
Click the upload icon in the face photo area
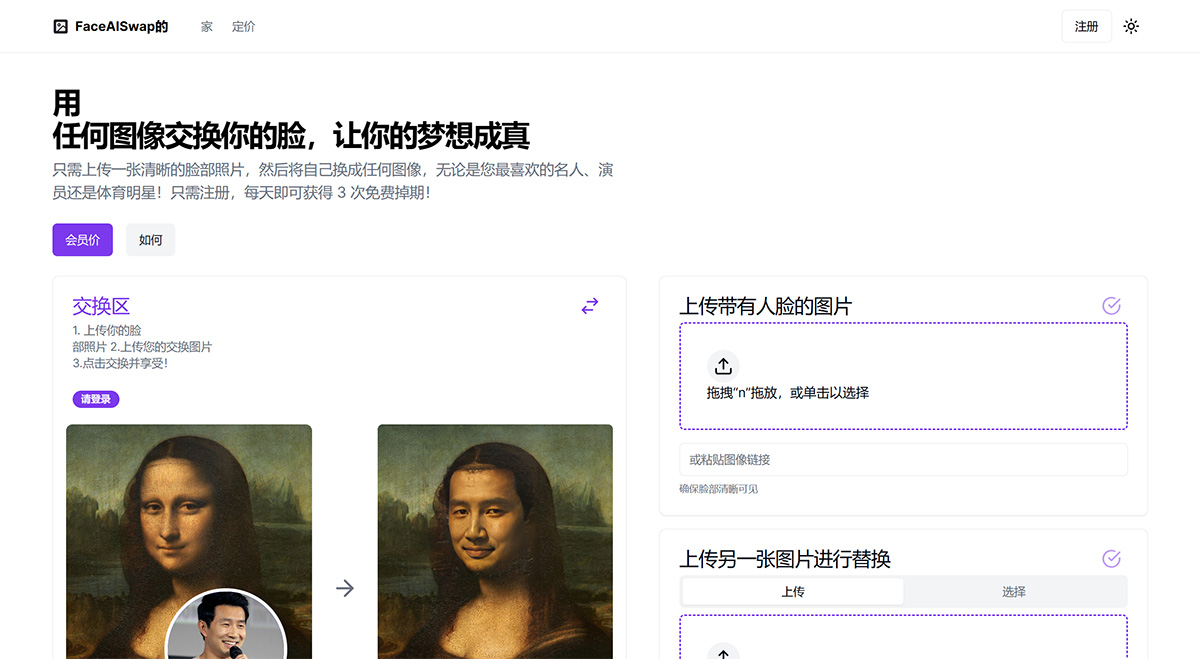723,365
